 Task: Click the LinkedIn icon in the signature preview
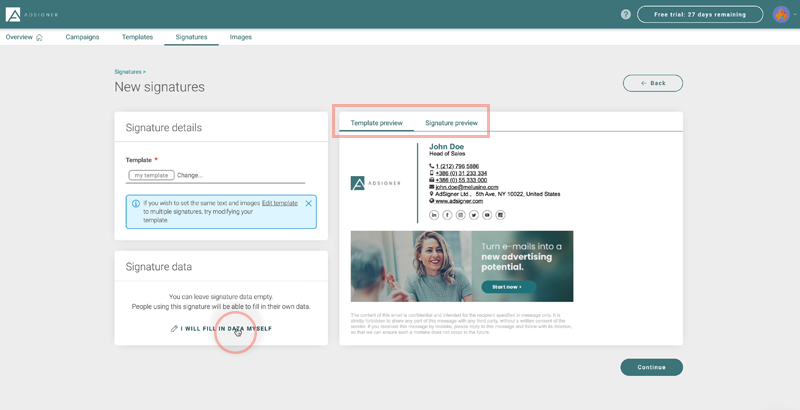click(434, 215)
